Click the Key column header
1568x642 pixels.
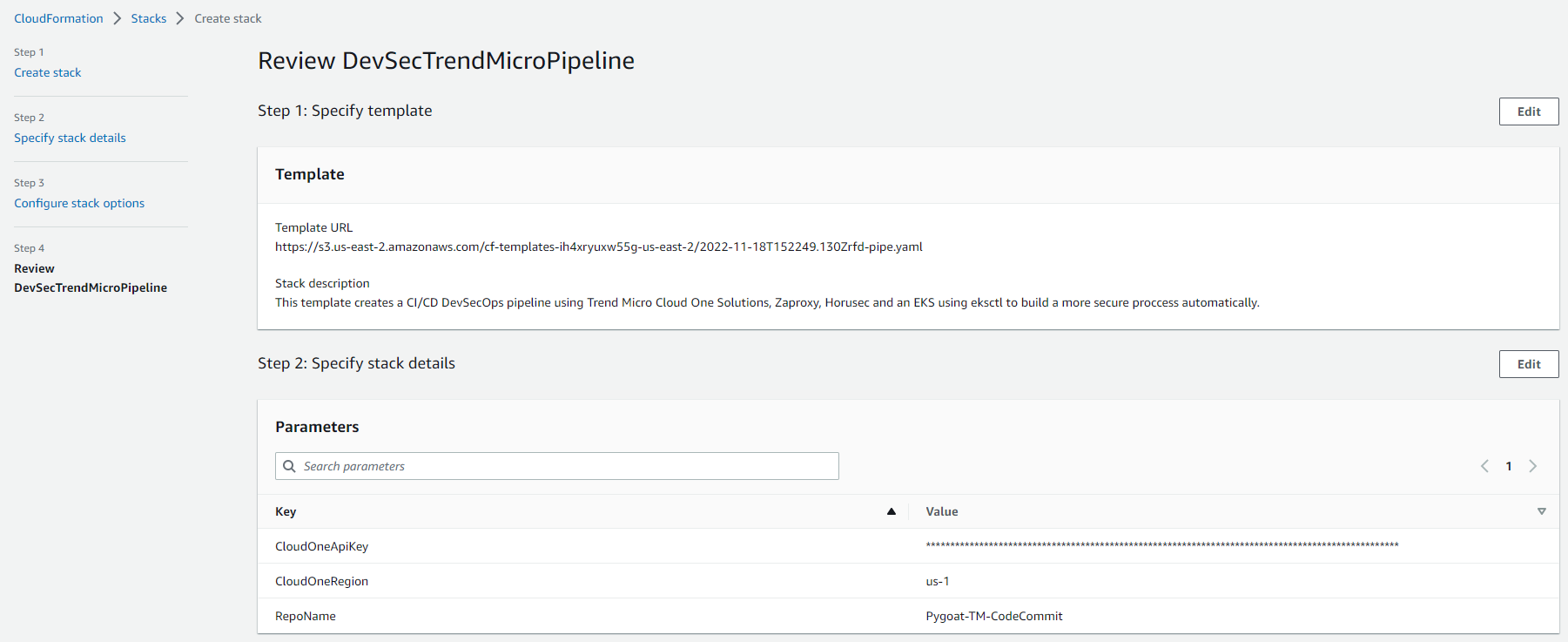[x=286, y=511]
